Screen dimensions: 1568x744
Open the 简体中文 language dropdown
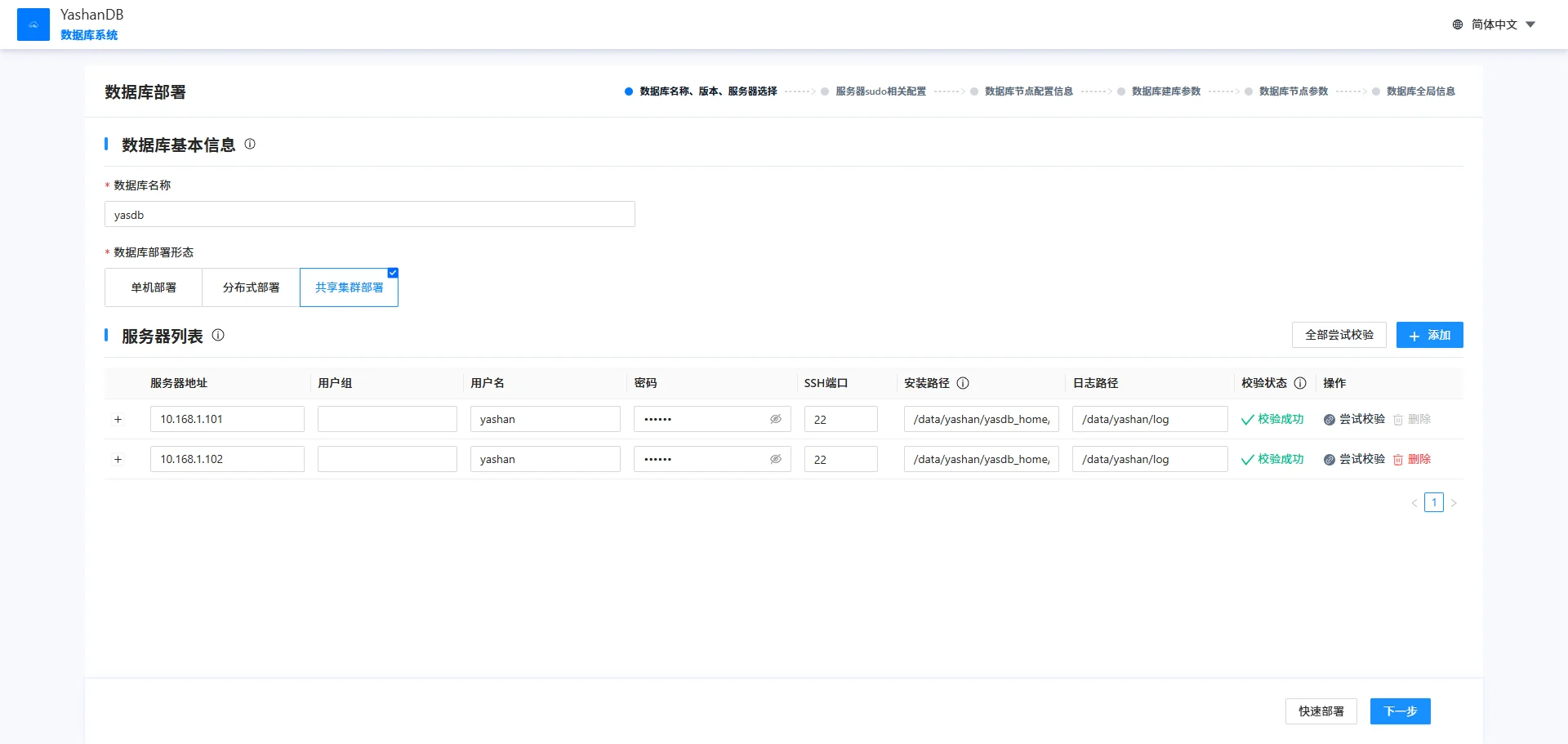pos(1494,25)
